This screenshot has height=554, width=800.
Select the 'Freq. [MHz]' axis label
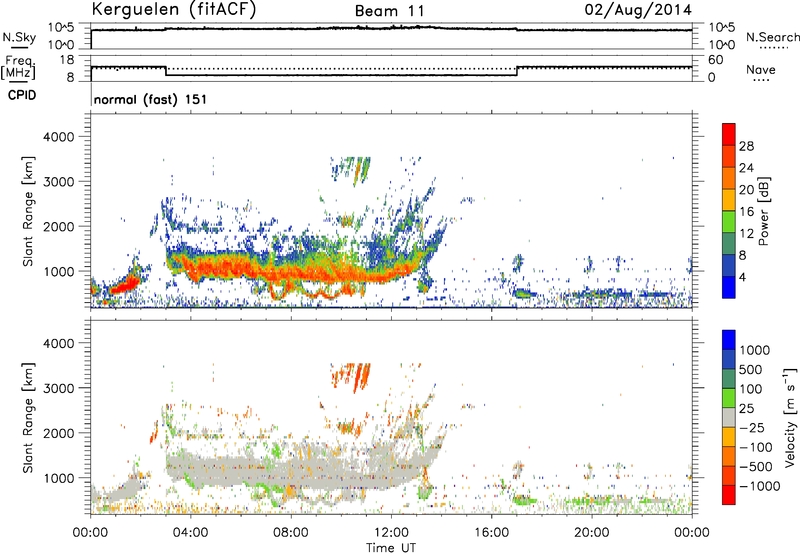pos(19,67)
